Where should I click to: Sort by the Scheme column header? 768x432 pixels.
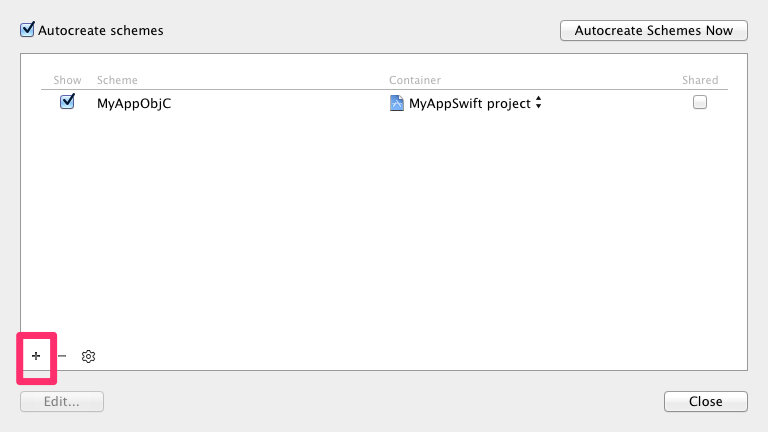[x=117, y=80]
